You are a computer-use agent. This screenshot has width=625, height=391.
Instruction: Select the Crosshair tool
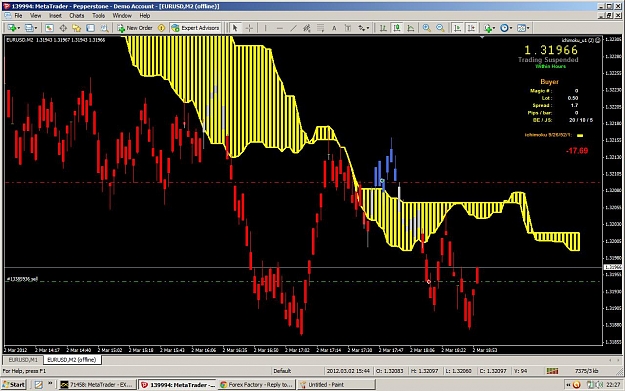pos(249,28)
